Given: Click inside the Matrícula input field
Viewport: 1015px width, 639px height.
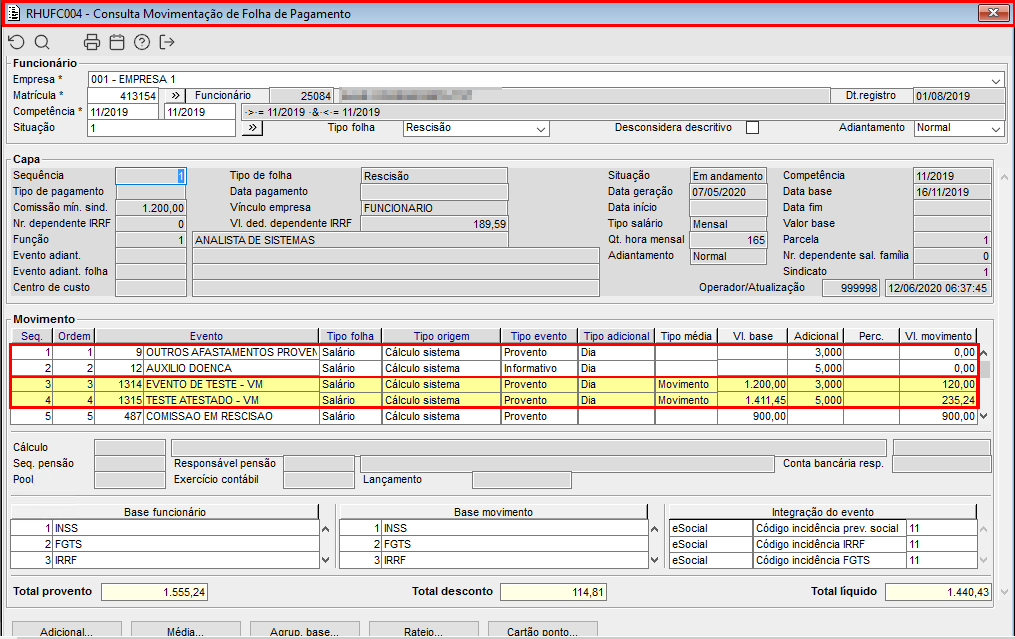Looking at the screenshot, I should tap(123, 96).
